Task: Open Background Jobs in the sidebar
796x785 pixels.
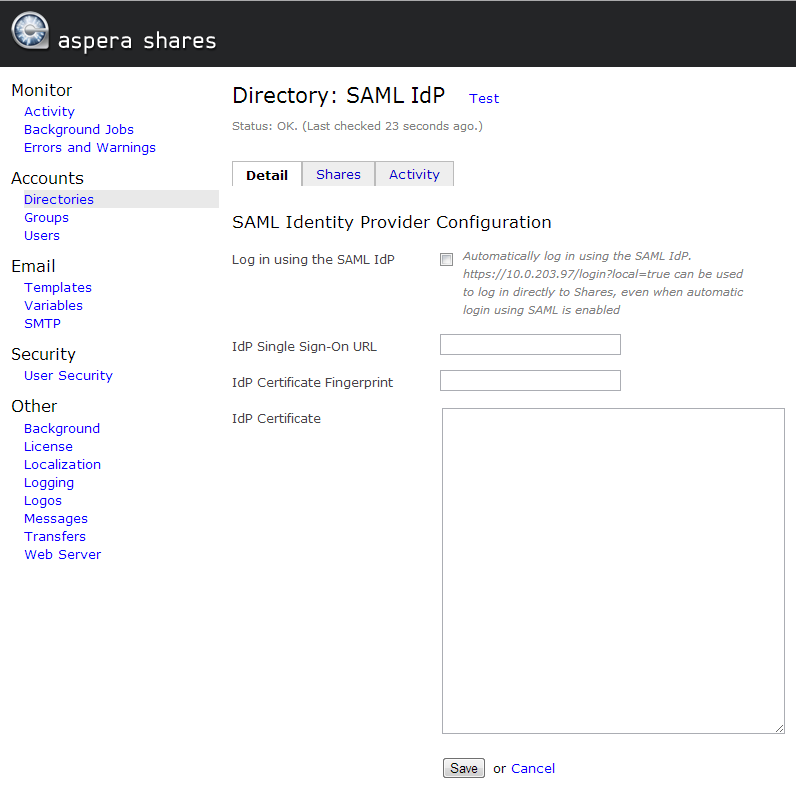Action: click(79, 129)
